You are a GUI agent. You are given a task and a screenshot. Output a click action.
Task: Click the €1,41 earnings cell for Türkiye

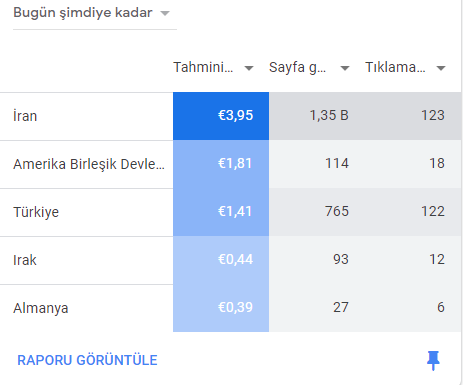221,212
